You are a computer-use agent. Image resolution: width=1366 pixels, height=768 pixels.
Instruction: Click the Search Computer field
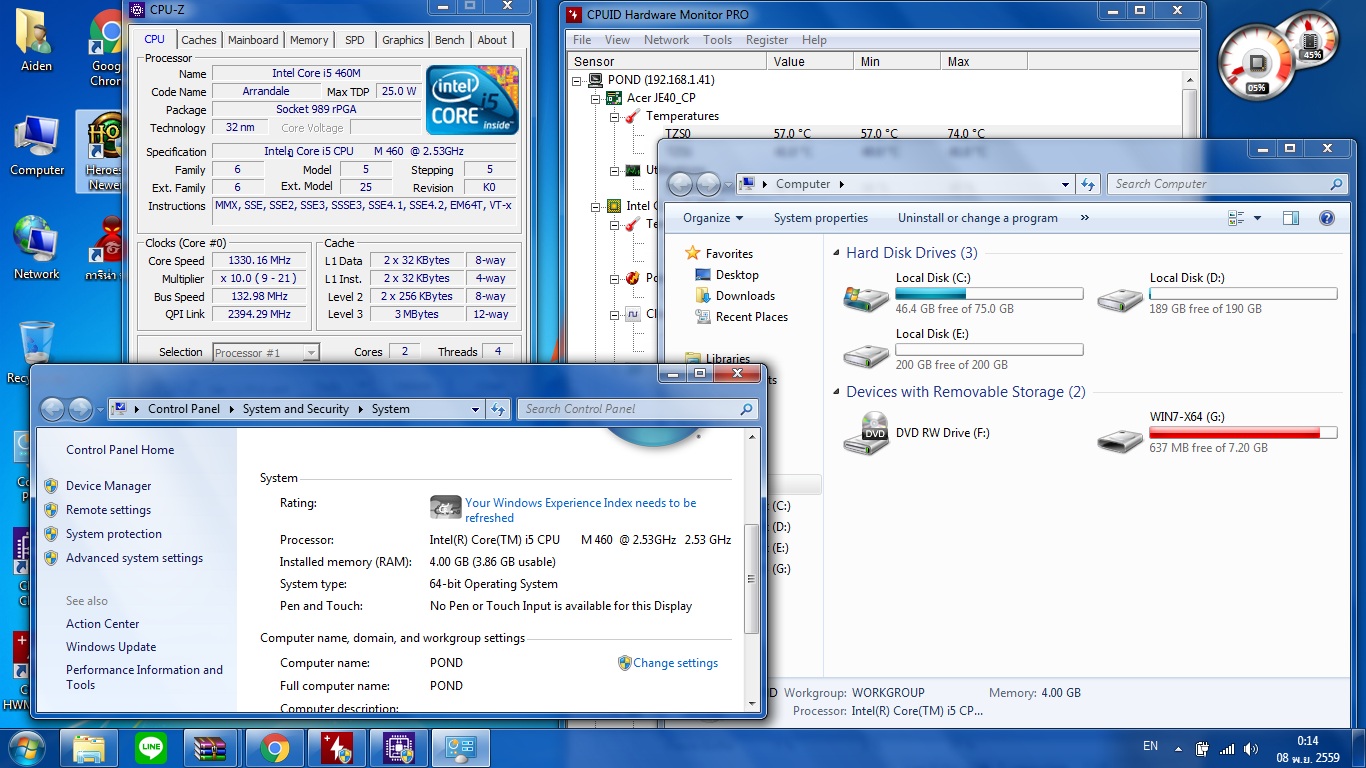[1226, 184]
